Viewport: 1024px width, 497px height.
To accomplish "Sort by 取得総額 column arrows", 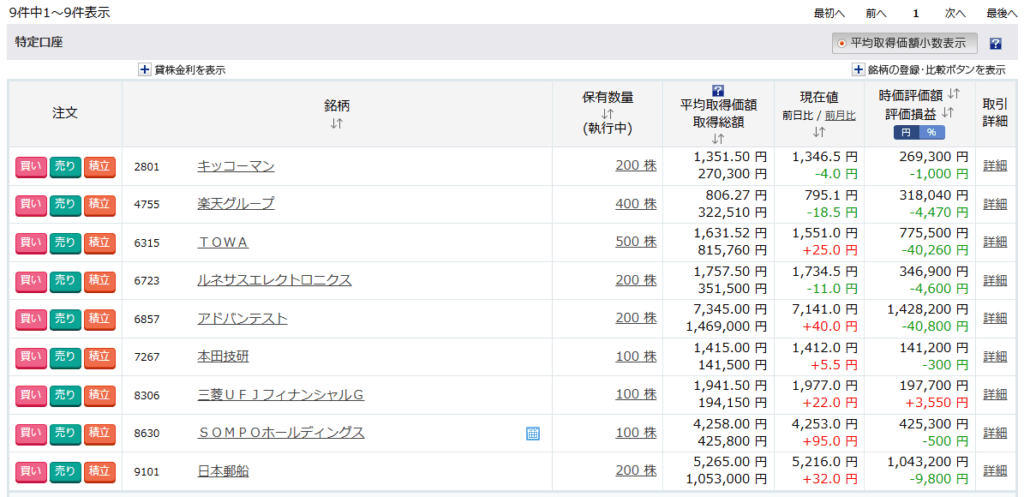I will [718, 138].
